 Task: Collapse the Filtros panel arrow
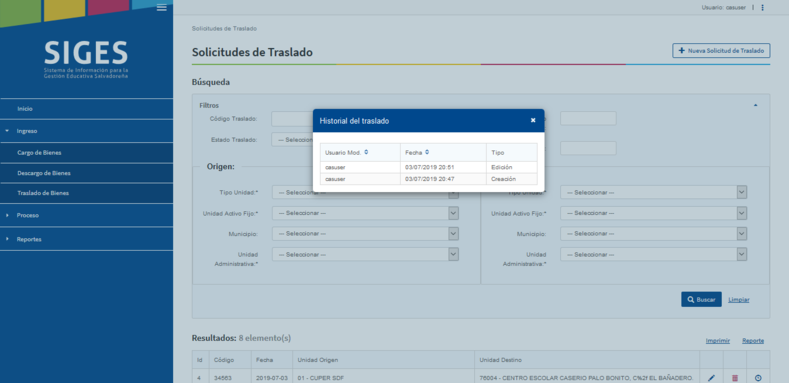[755, 105]
